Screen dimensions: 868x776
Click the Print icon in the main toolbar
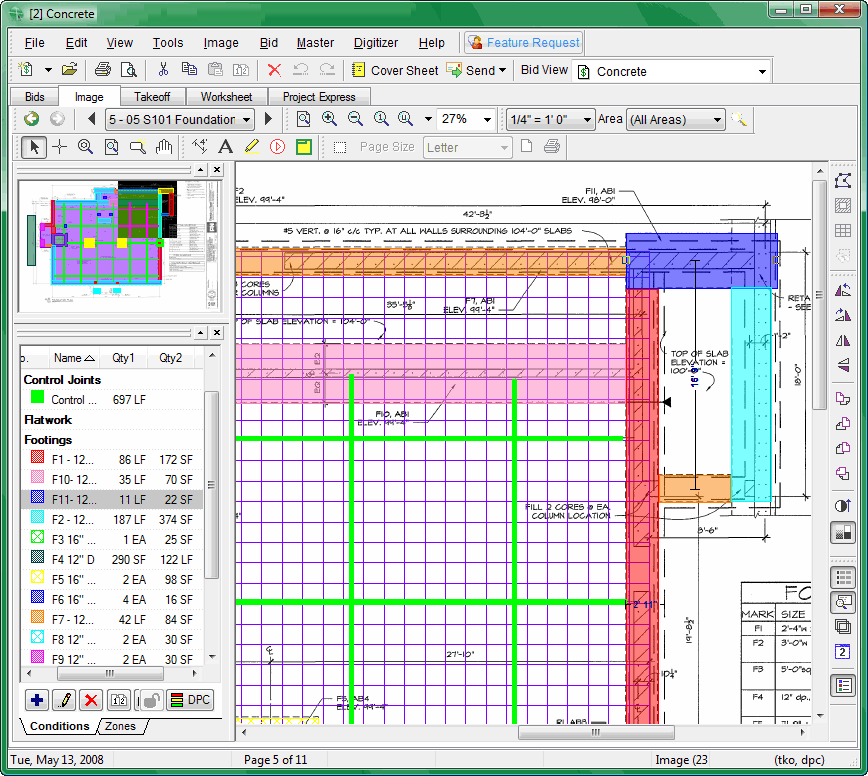pyautogui.click(x=102, y=70)
